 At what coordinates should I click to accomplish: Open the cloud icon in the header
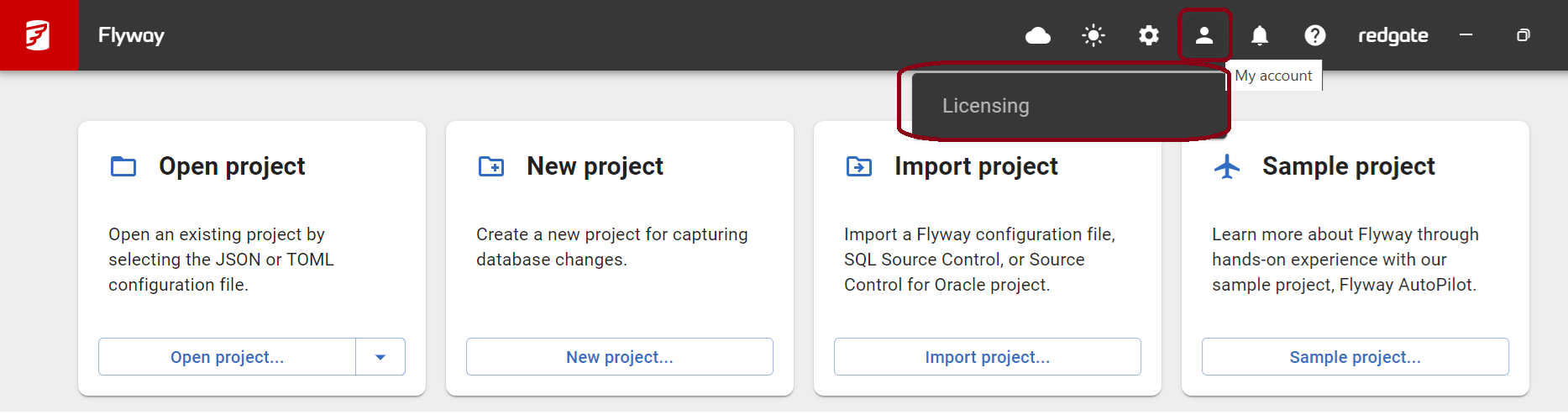[1038, 35]
